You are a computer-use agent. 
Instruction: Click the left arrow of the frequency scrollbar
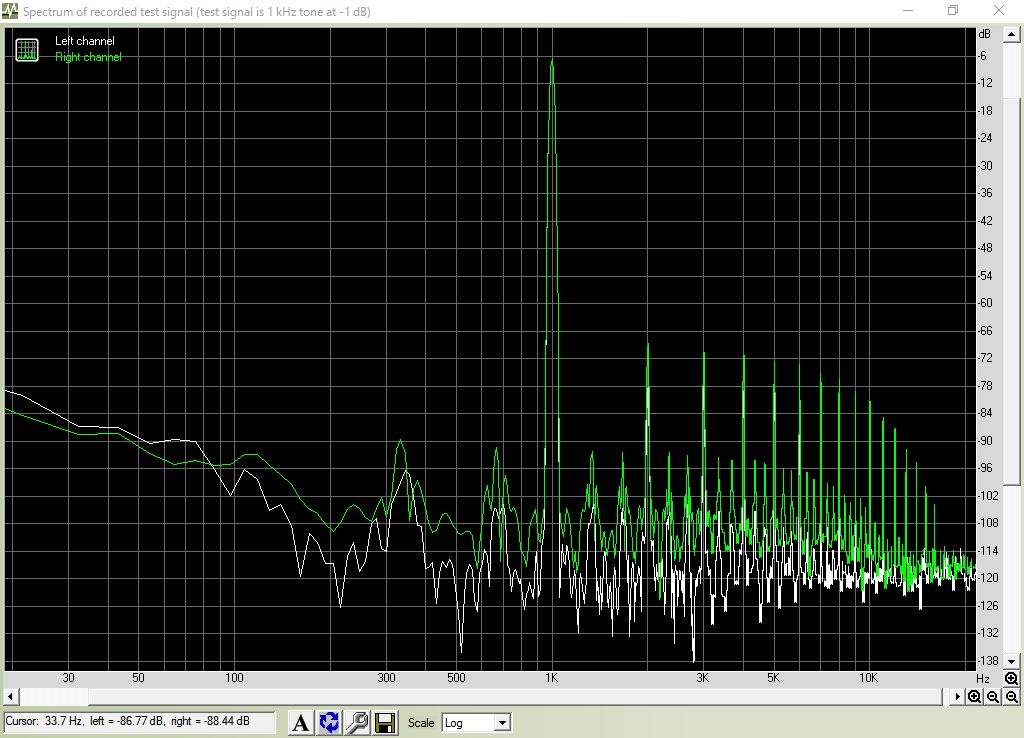[x=11, y=696]
